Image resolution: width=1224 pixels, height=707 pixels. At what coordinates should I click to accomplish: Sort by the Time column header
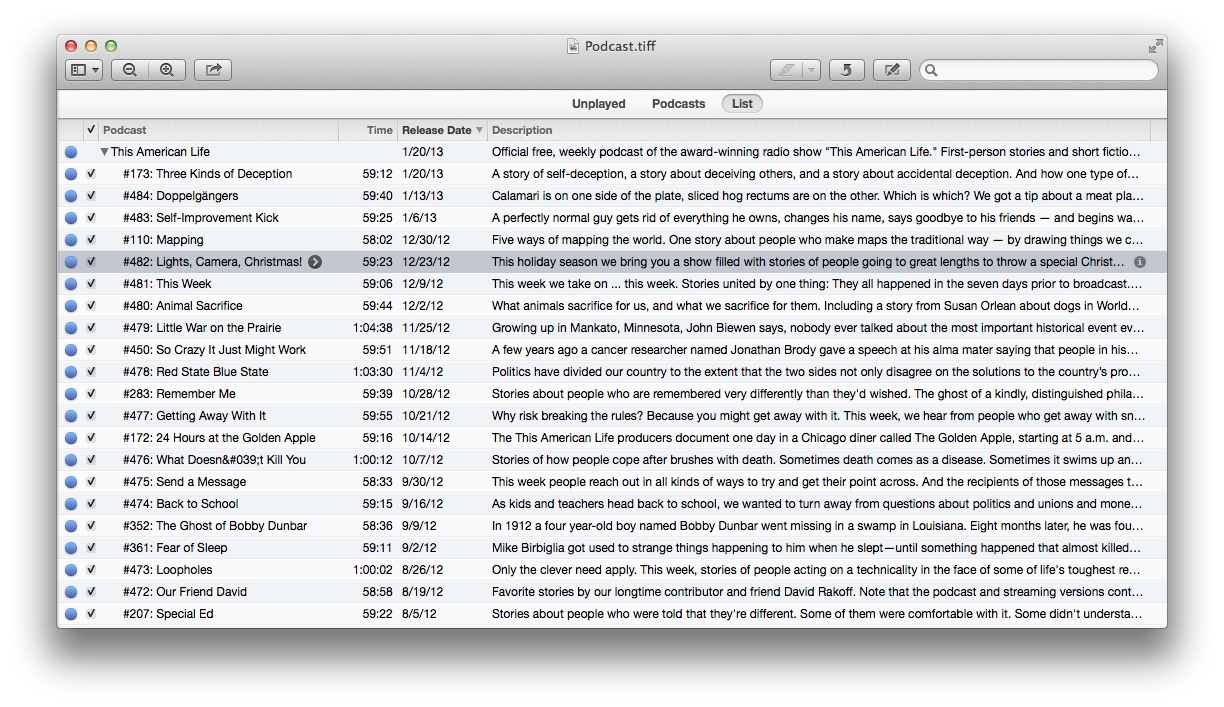[x=367, y=130]
